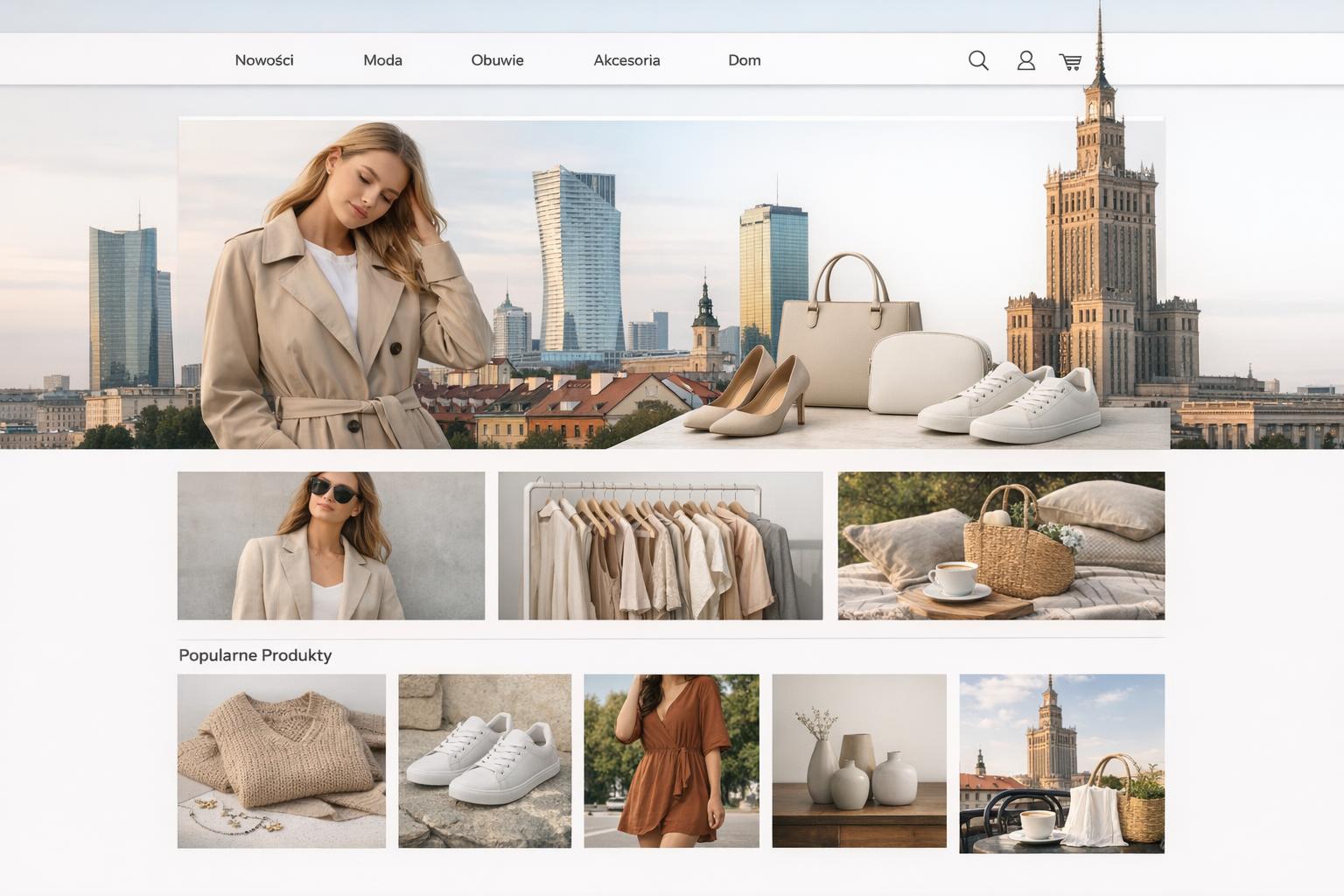Open the wicker basket and pillows tile
This screenshot has width=1344, height=896.
click(1000, 545)
